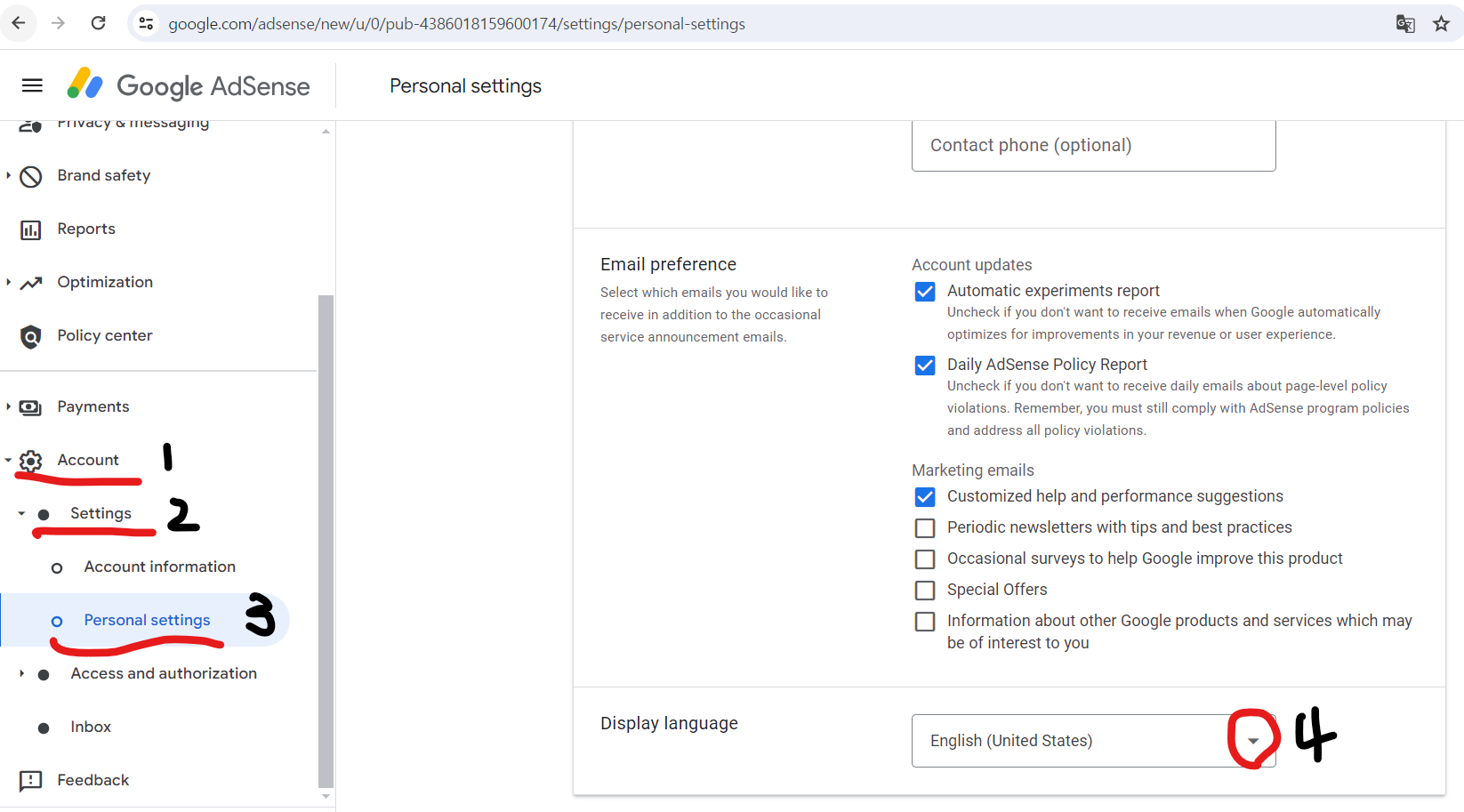Click the Privacy & messaging icon
Viewport: 1464px width, 812px height.
pyautogui.click(x=31, y=125)
